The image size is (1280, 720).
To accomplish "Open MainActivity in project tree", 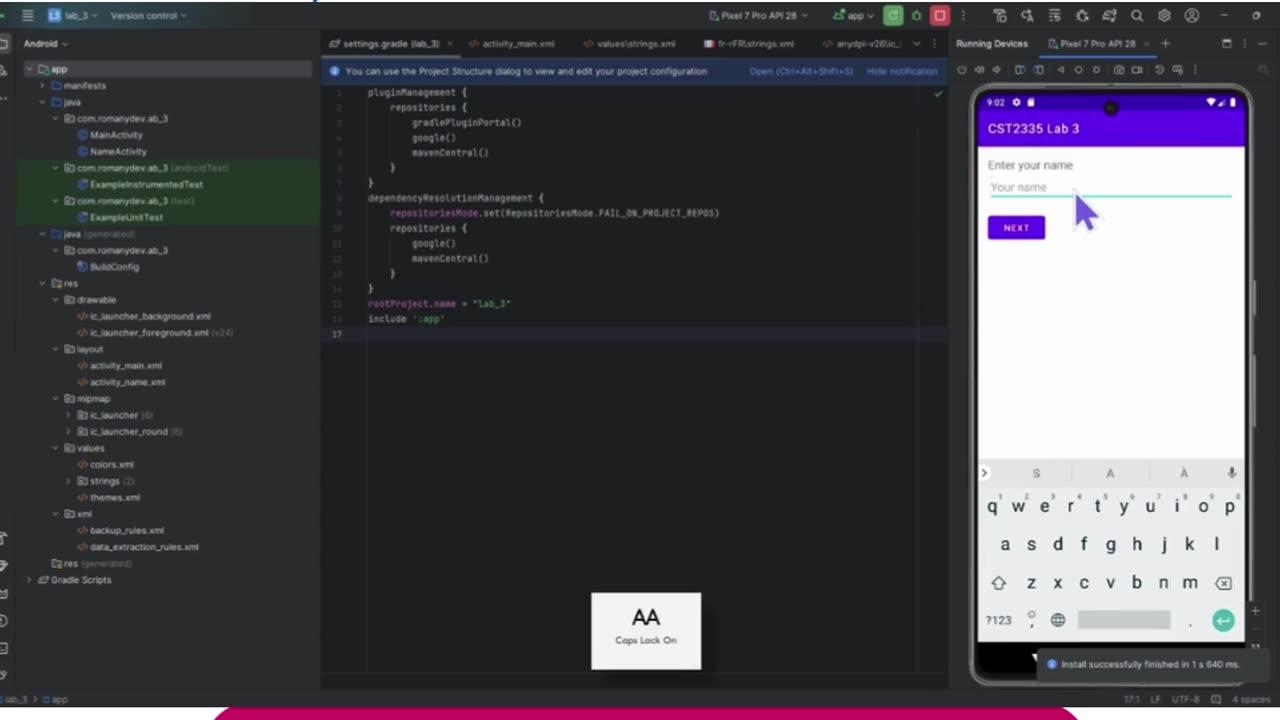I will coord(116,135).
